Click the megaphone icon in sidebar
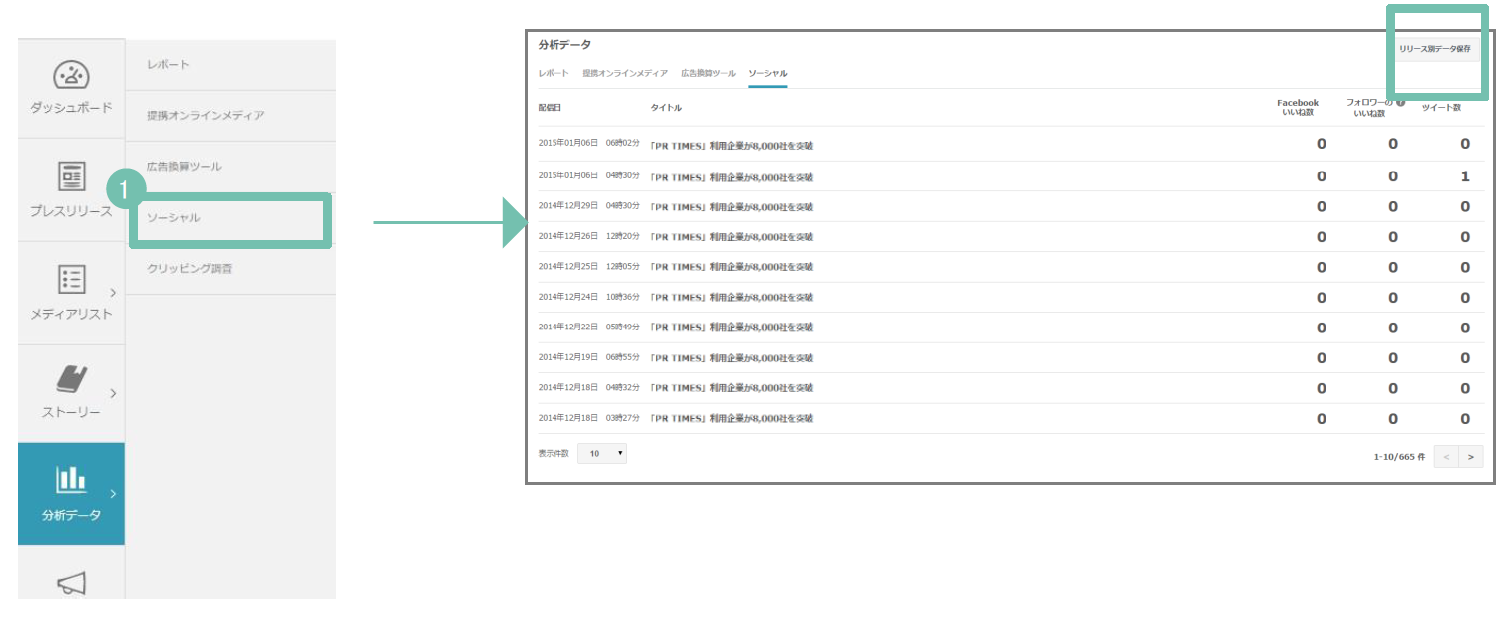Screen dimensions: 1508x624 [71, 583]
